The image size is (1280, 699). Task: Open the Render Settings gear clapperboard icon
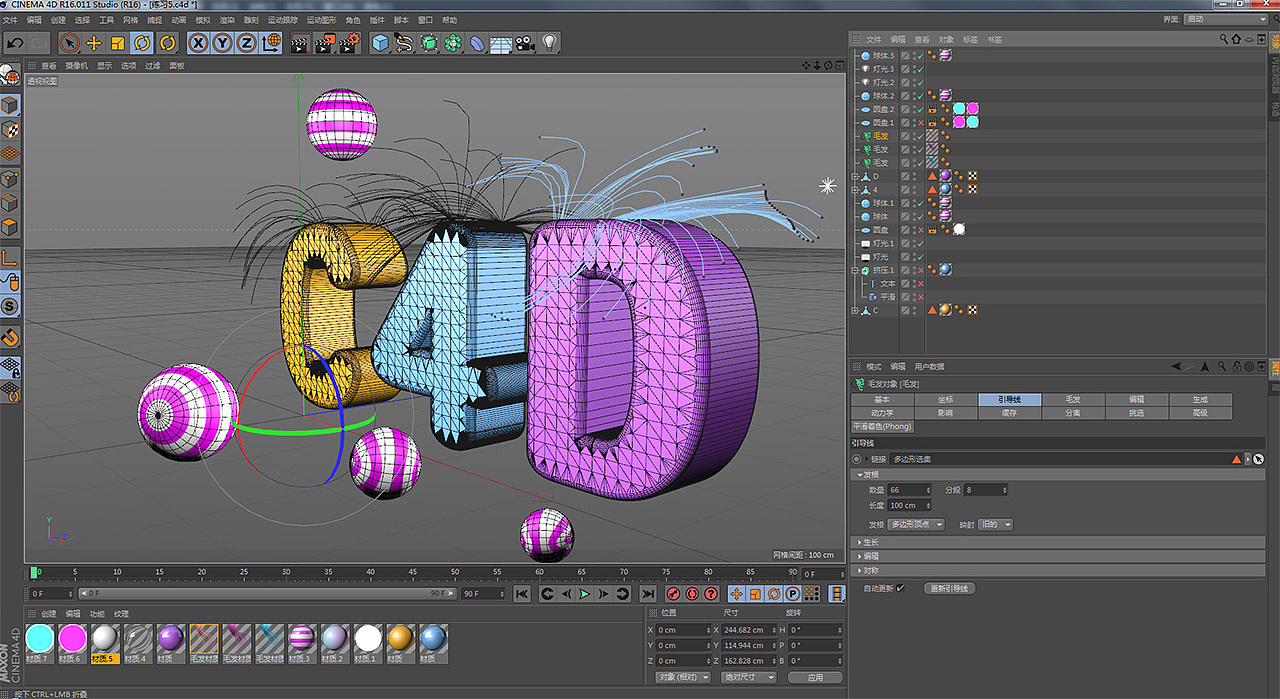[x=349, y=43]
